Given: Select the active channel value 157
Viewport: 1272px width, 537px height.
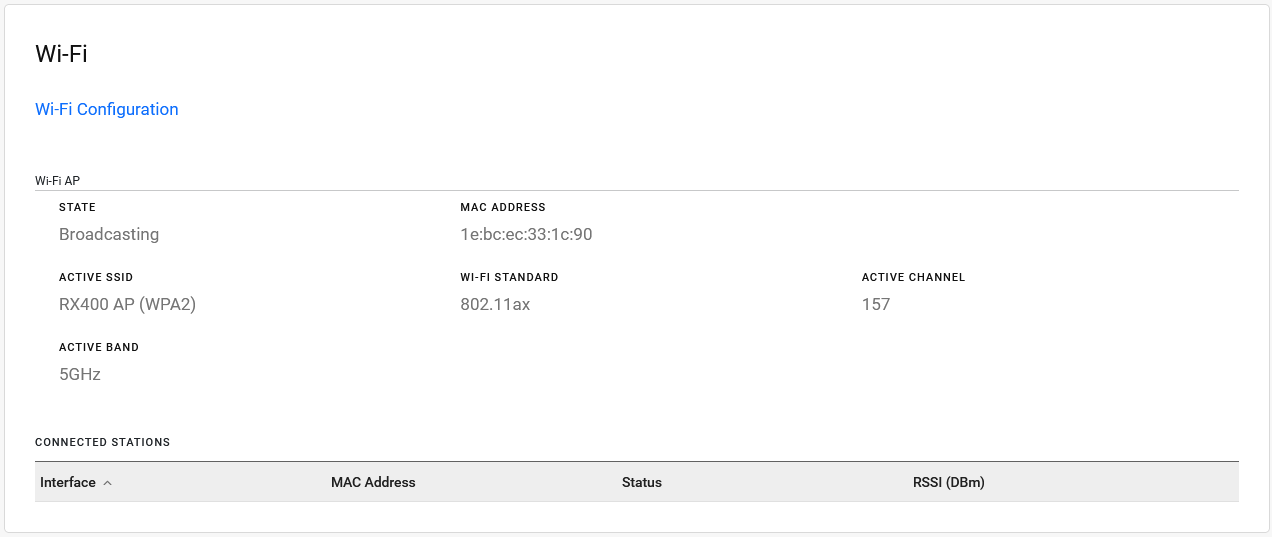Looking at the screenshot, I should point(876,304).
